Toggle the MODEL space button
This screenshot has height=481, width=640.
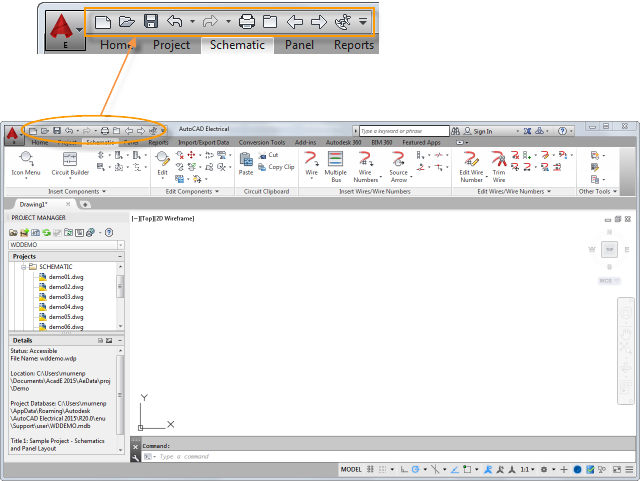pos(351,469)
